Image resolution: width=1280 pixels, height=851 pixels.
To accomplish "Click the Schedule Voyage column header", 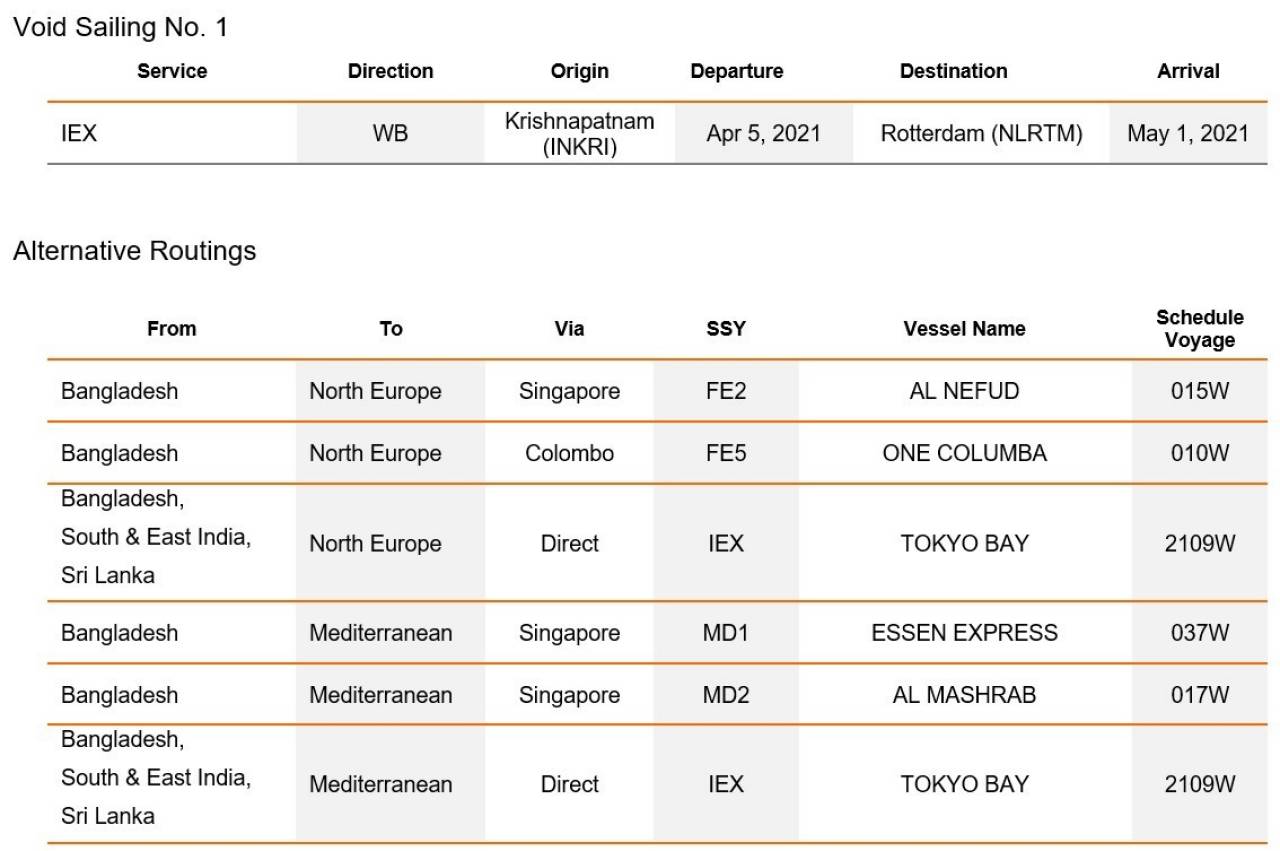I will tap(1199, 329).
